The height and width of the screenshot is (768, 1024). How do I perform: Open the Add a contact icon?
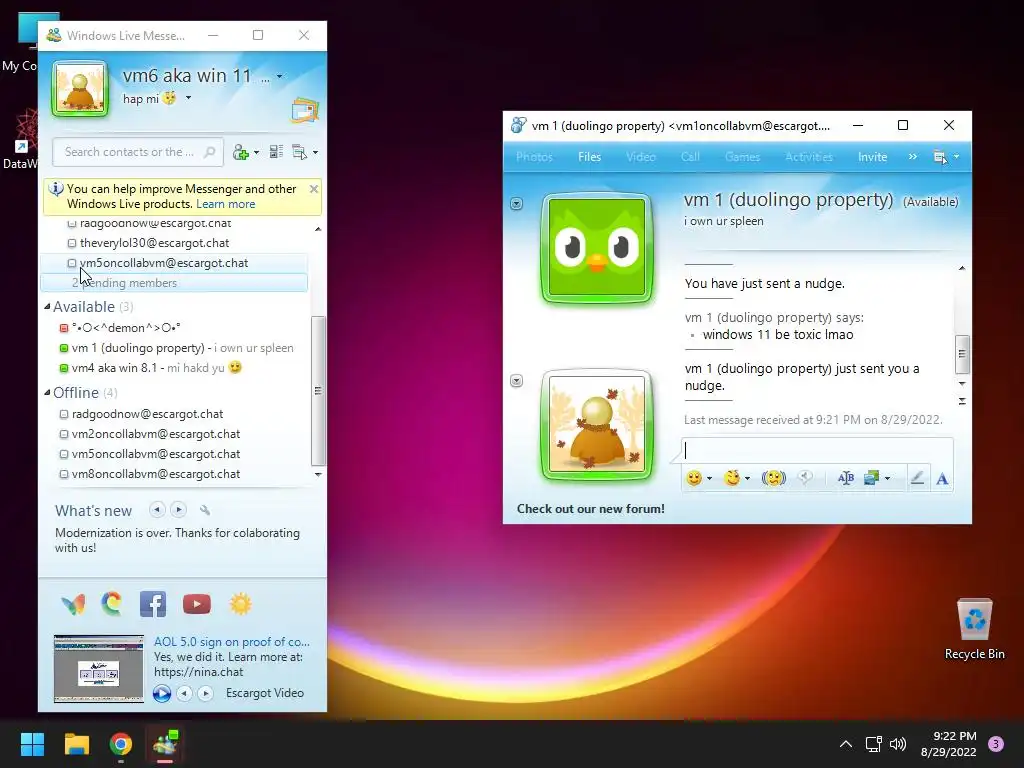tap(241, 152)
